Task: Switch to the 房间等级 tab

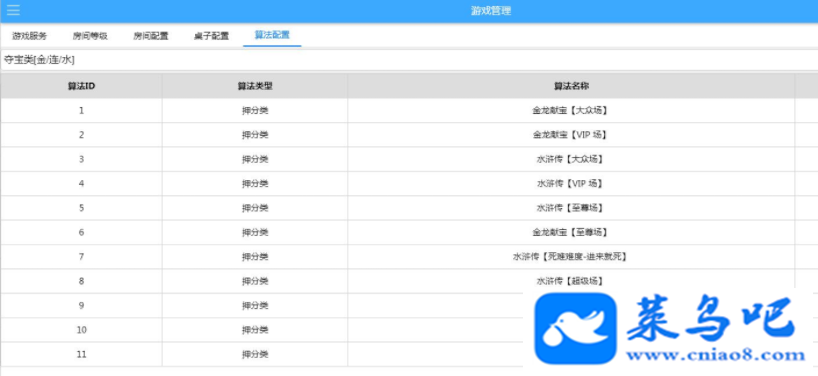Action: (x=90, y=37)
